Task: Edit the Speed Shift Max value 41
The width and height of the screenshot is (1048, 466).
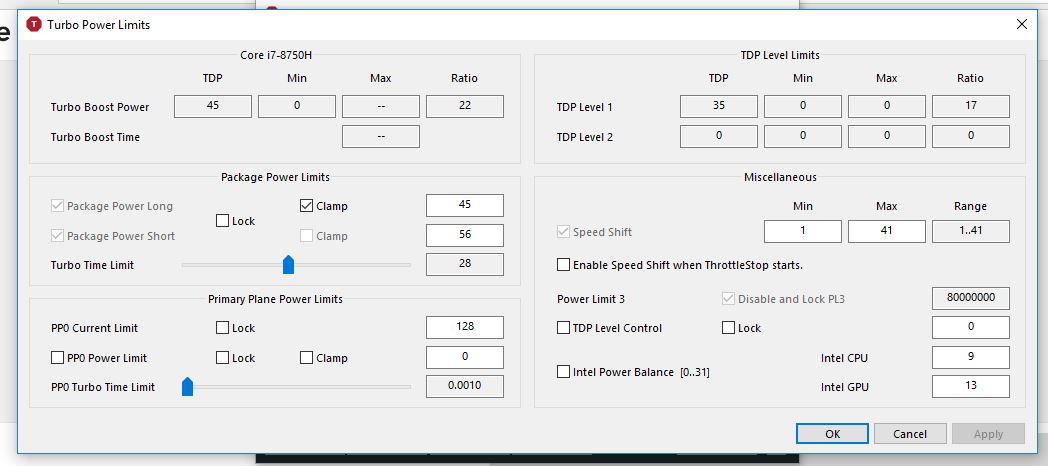Action: pyautogui.click(x=886, y=231)
